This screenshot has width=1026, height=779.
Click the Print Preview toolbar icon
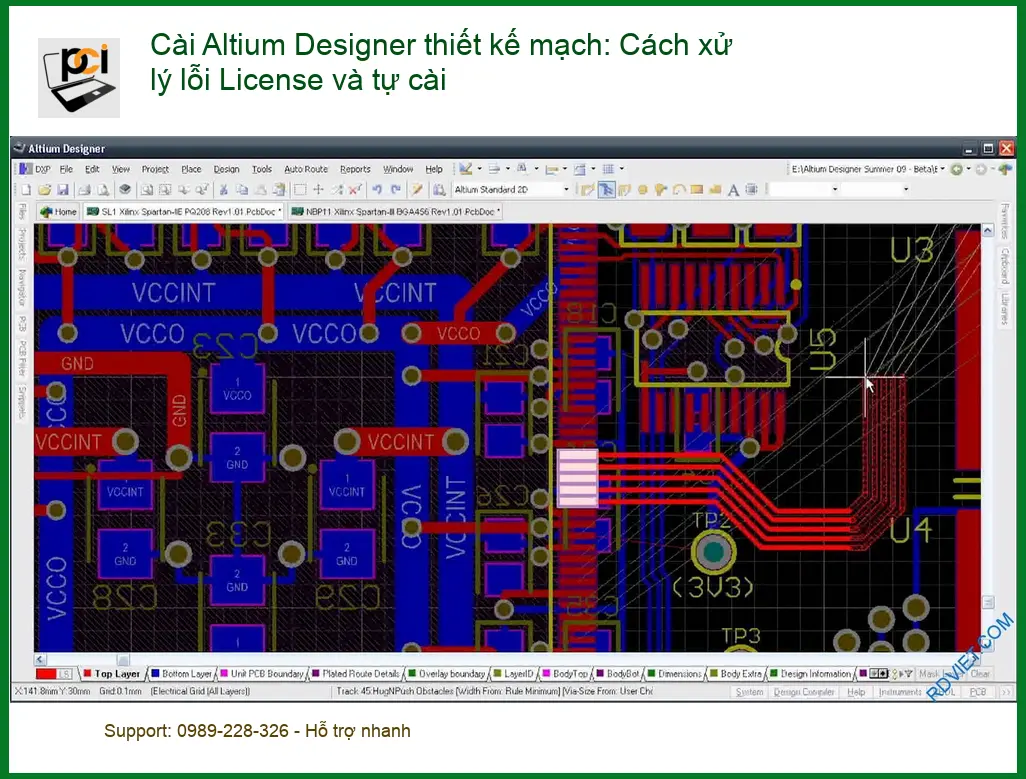point(103,190)
